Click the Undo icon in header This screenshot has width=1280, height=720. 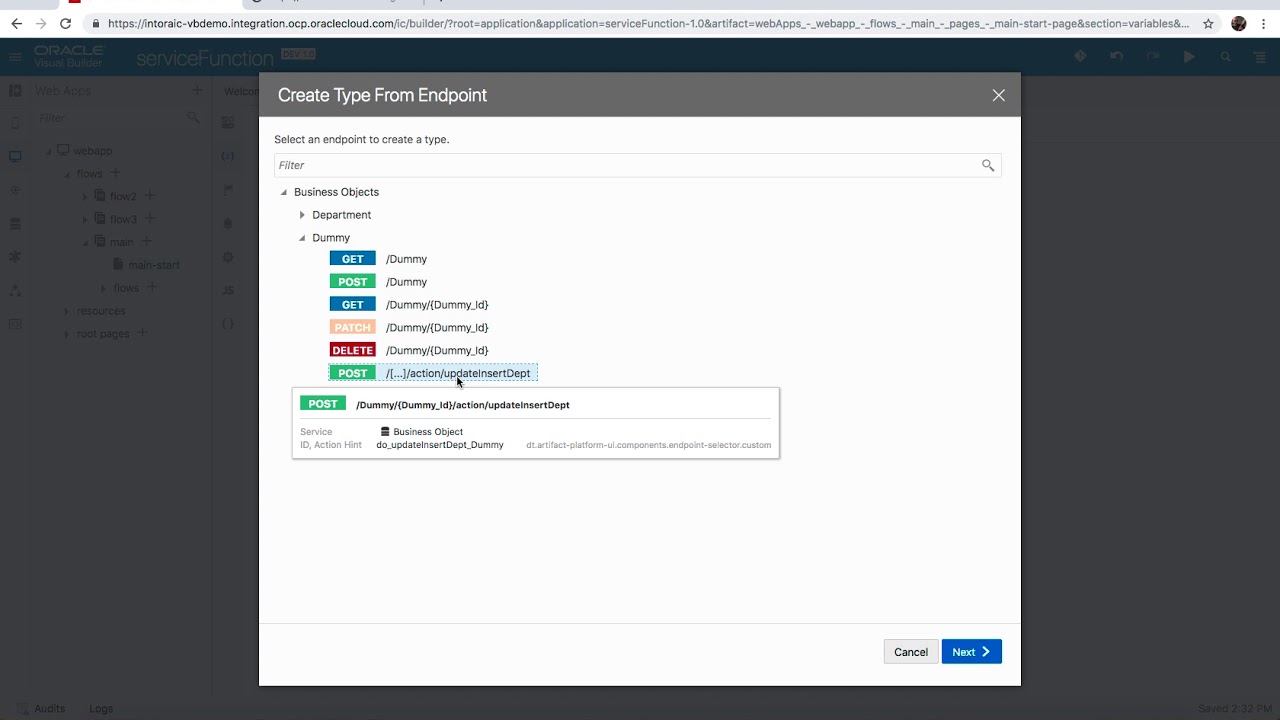click(1116, 57)
